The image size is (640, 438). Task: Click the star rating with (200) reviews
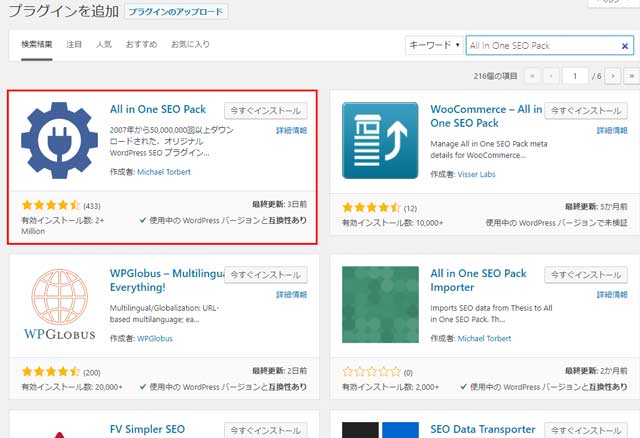click(x=51, y=371)
